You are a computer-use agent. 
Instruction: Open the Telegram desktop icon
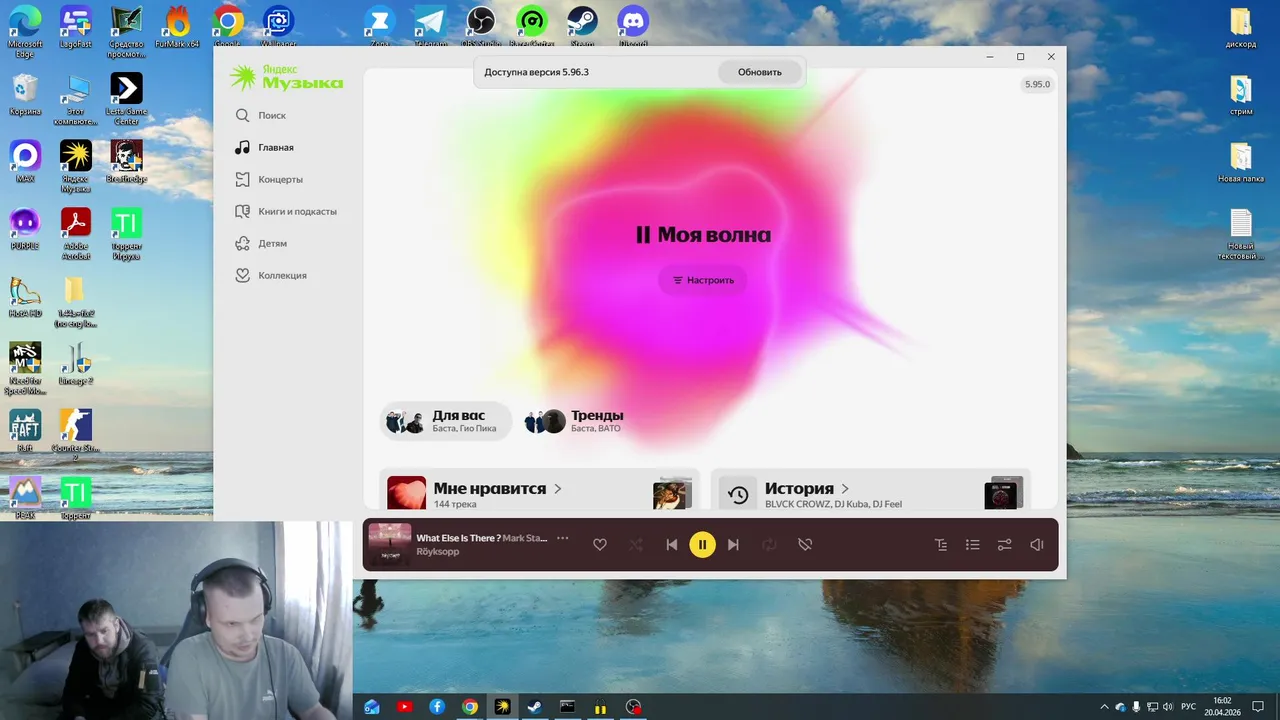point(430,26)
